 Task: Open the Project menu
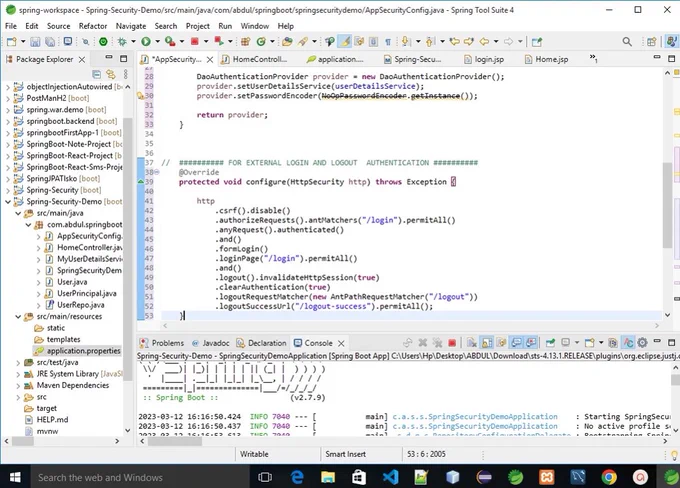coord(197,26)
